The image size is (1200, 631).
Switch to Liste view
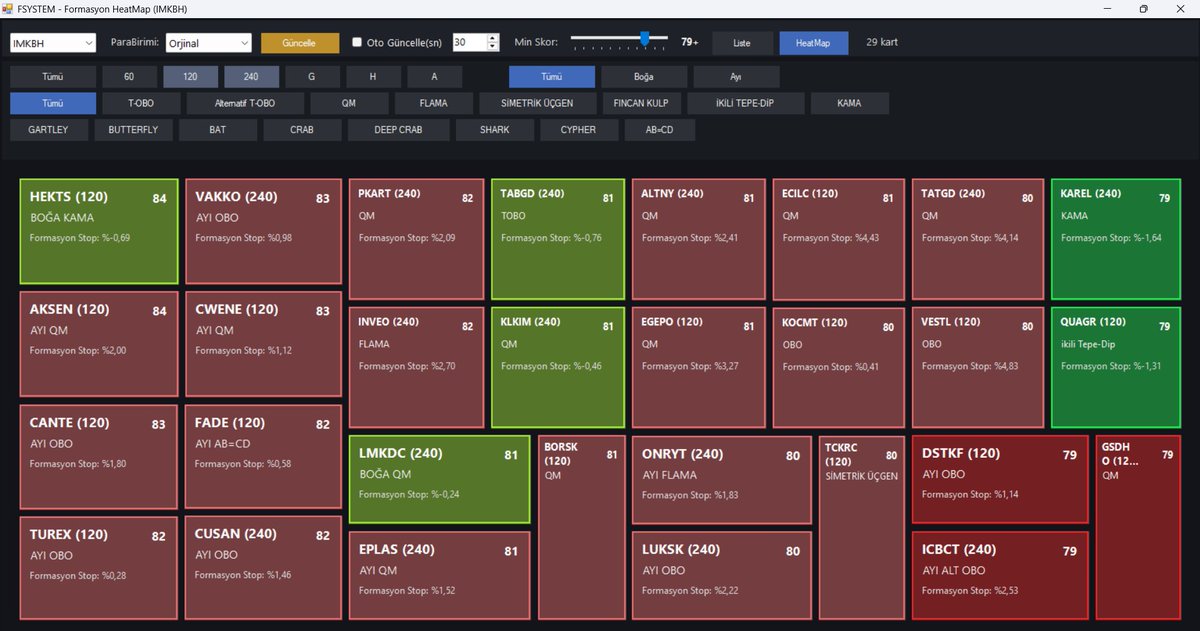742,43
